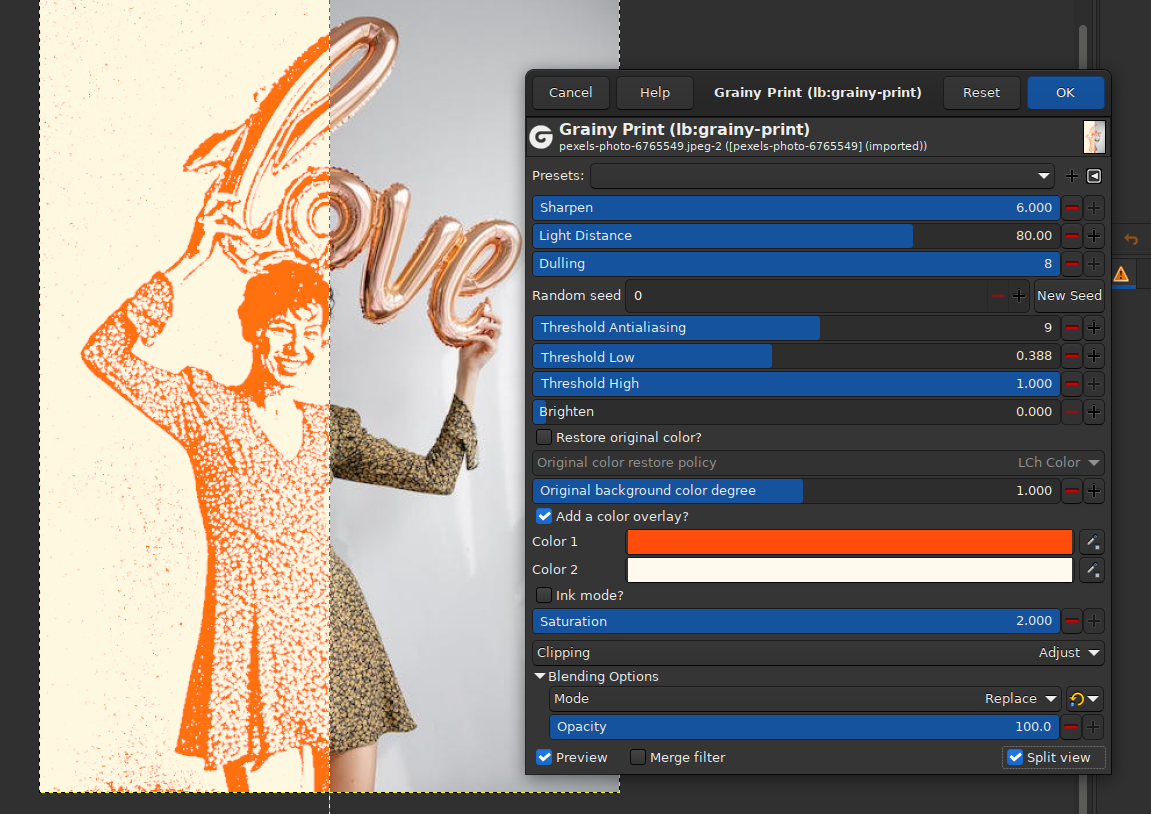Screen dimensions: 1151x814
Task: Increase the Random seed value
Action: click(1019, 296)
